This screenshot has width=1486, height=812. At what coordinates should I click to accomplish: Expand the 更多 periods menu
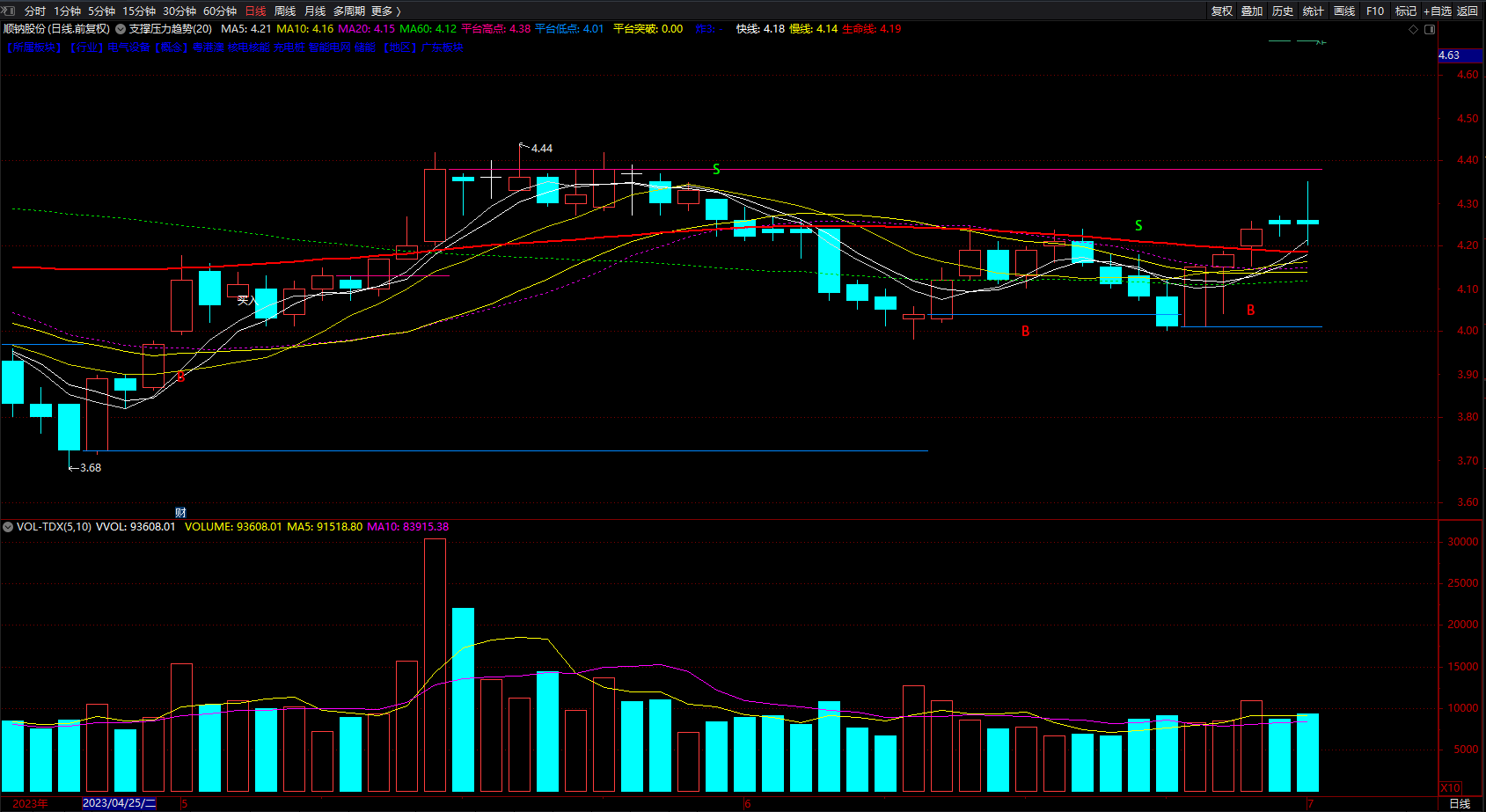[386, 11]
